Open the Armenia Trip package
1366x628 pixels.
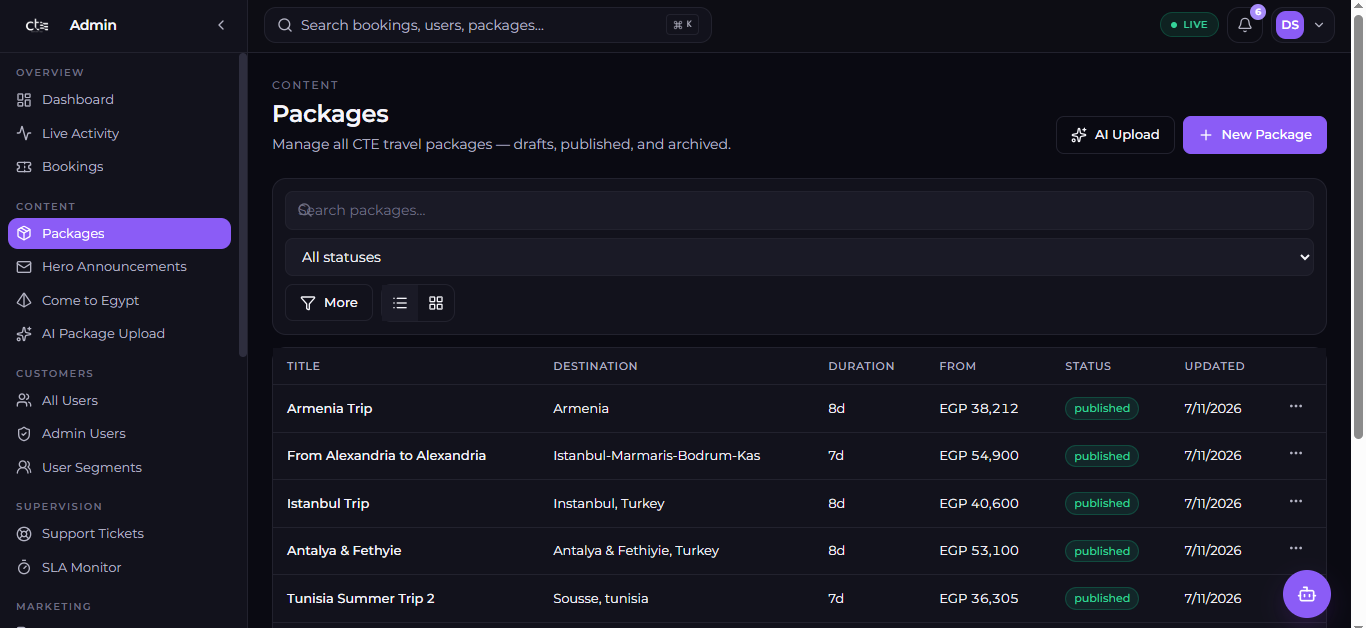[330, 408]
